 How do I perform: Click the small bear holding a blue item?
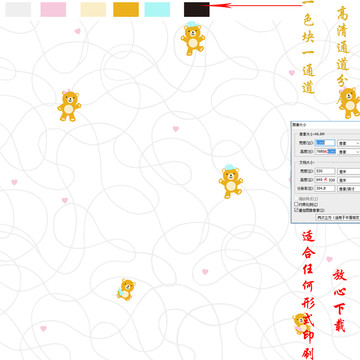click(x=126, y=290)
